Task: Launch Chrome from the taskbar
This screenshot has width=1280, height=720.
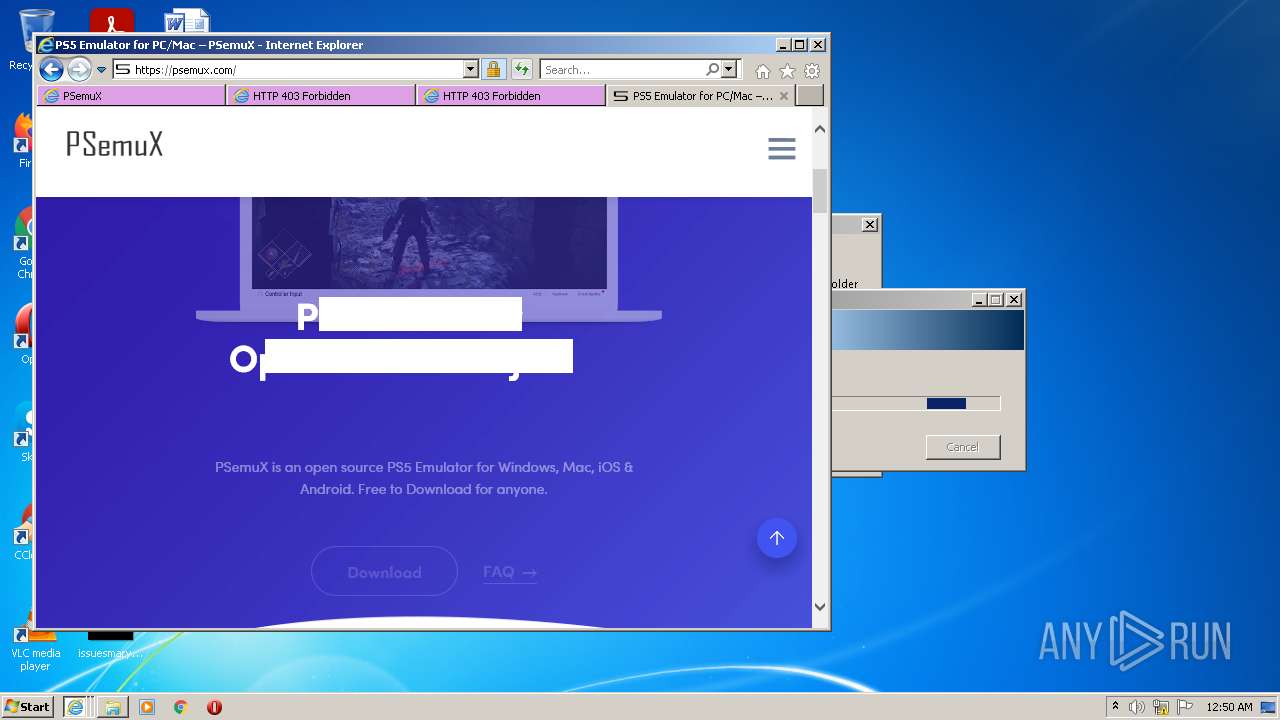Action: coord(180,706)
